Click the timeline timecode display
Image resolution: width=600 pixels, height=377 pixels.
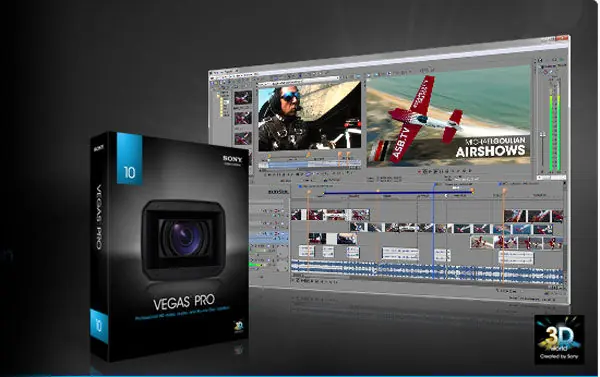pyautogui.click(x=278, y=191)
